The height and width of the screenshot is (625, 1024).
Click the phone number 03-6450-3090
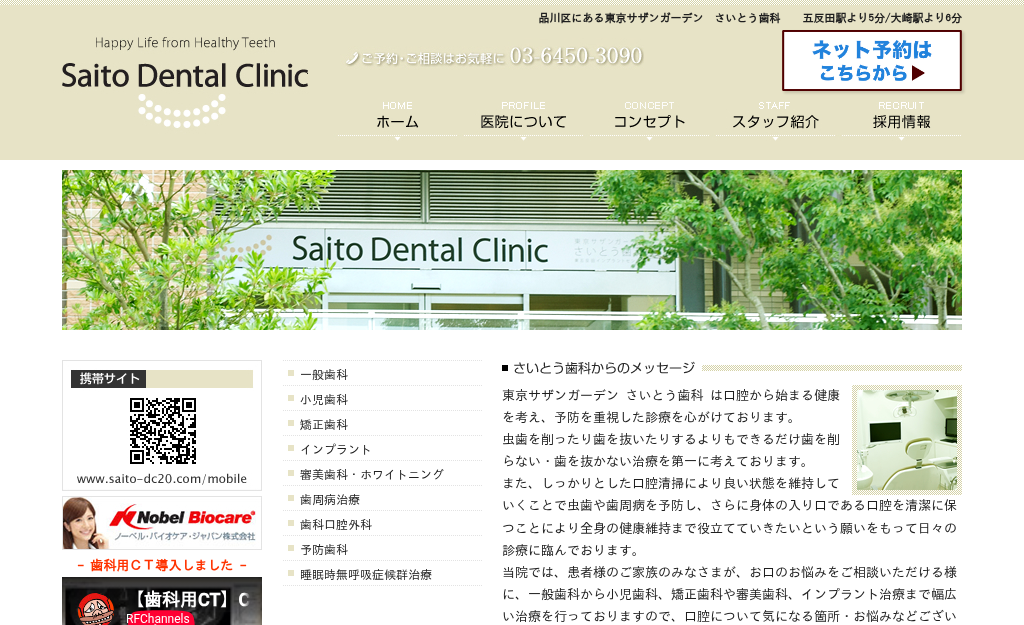pos(576,56)
